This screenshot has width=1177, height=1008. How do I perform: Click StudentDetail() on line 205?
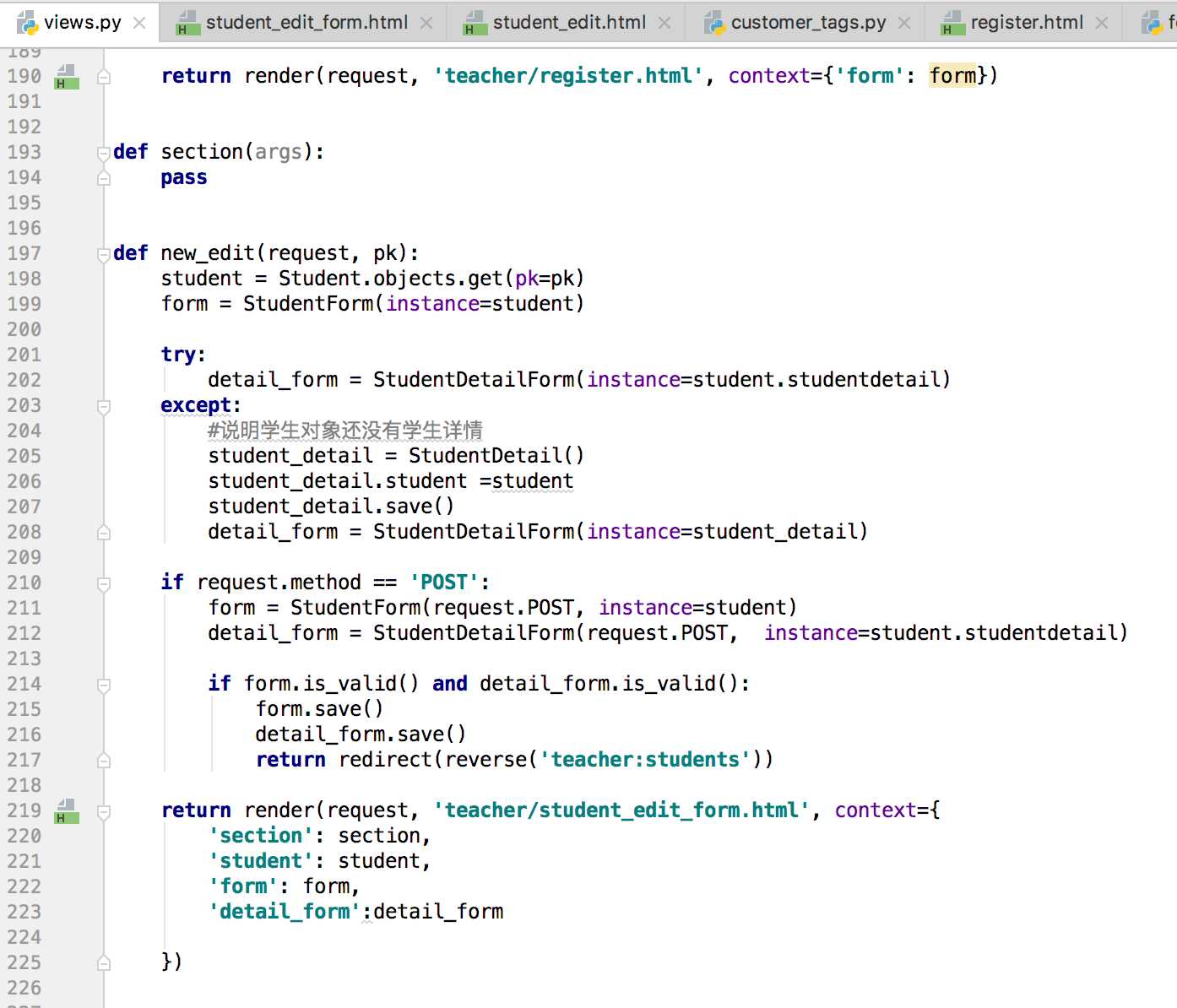pyautogui.click(x=496, y=456)
